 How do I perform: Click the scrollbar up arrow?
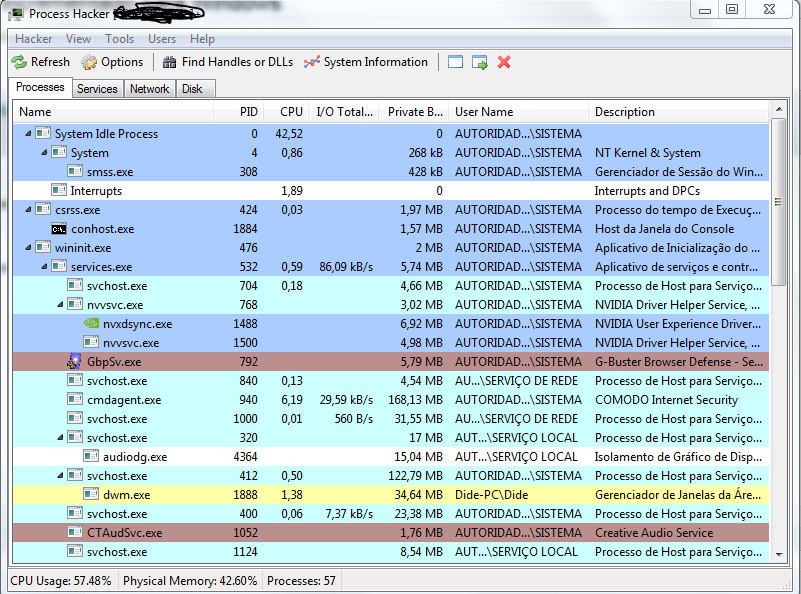779,109
